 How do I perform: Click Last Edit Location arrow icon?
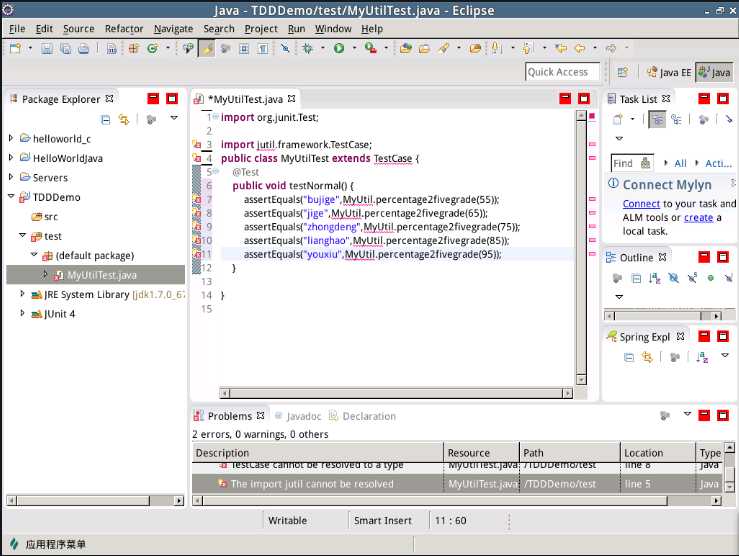tap(561, 48)
